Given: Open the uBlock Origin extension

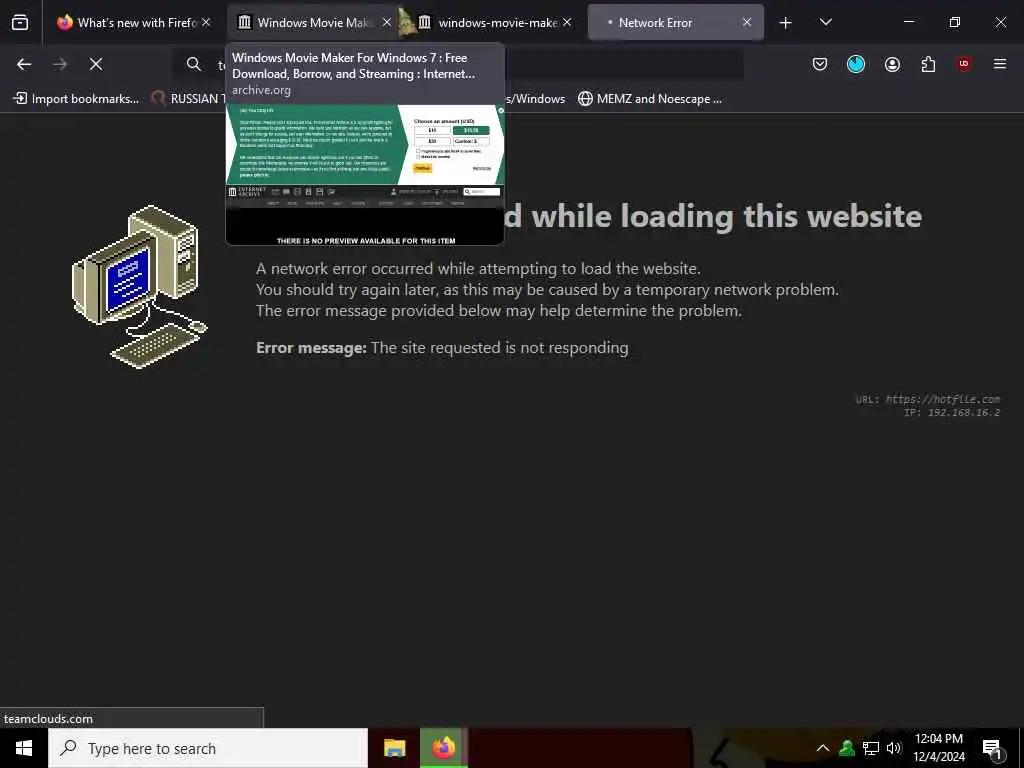Looking at the screenshot, I should (x=963, y=64).
